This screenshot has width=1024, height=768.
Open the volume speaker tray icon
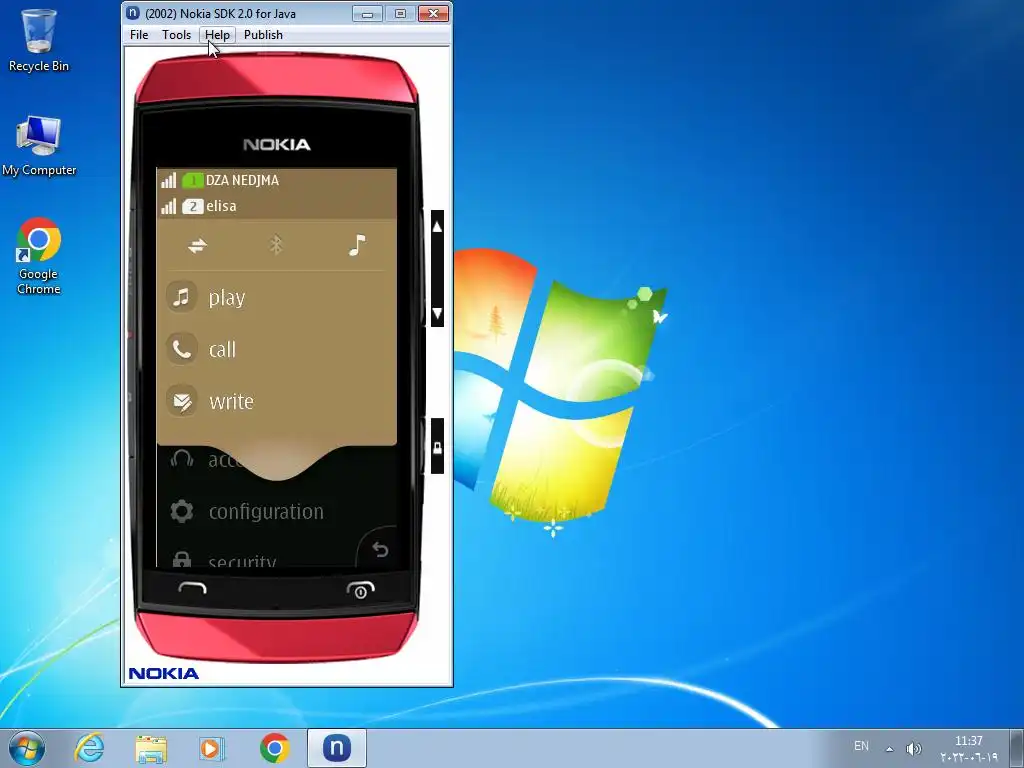click(x=914, y=748)
